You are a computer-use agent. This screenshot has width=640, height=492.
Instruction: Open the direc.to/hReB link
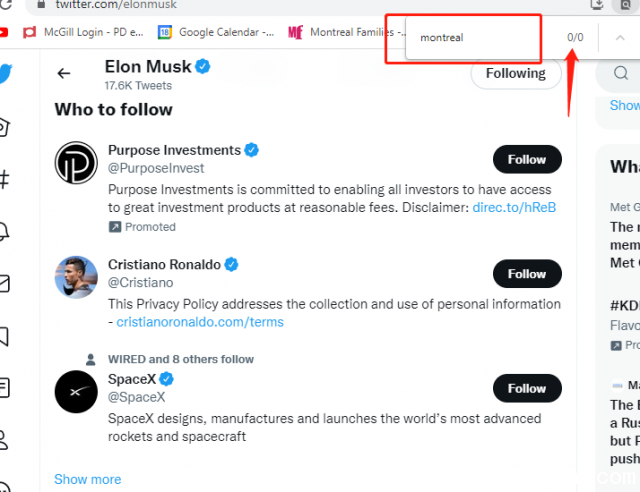514,207
